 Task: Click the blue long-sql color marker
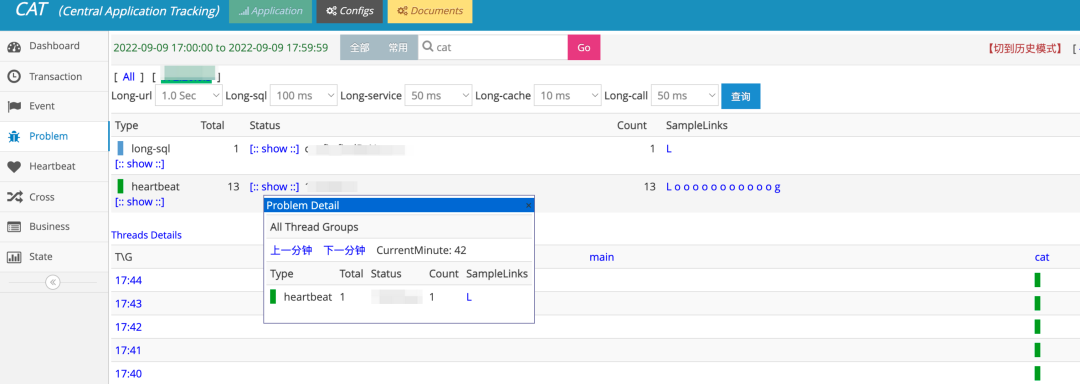tap(121, 148)
